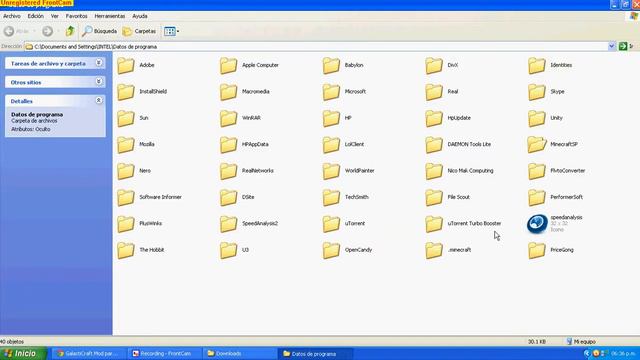Select the uTorrent Turbo Booster folder
The width and height of the screenshot is (640, 360).
tap(463, 224)
